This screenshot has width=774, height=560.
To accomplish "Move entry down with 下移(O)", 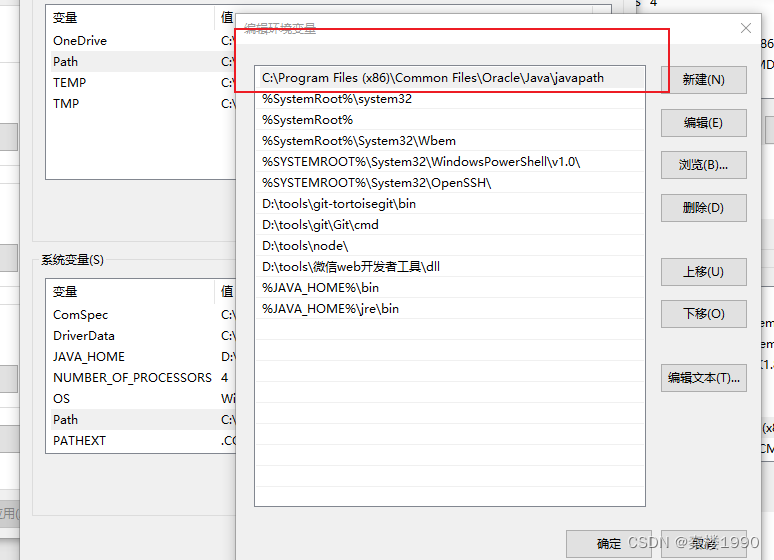I will [703, 314].
